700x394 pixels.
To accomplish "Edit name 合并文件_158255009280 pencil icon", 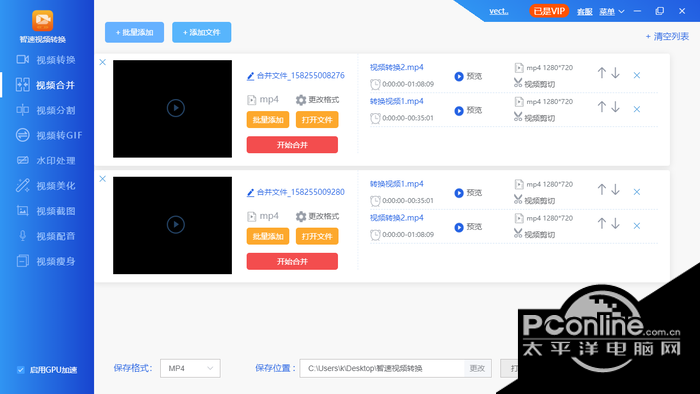I will [x=250, y=193].
